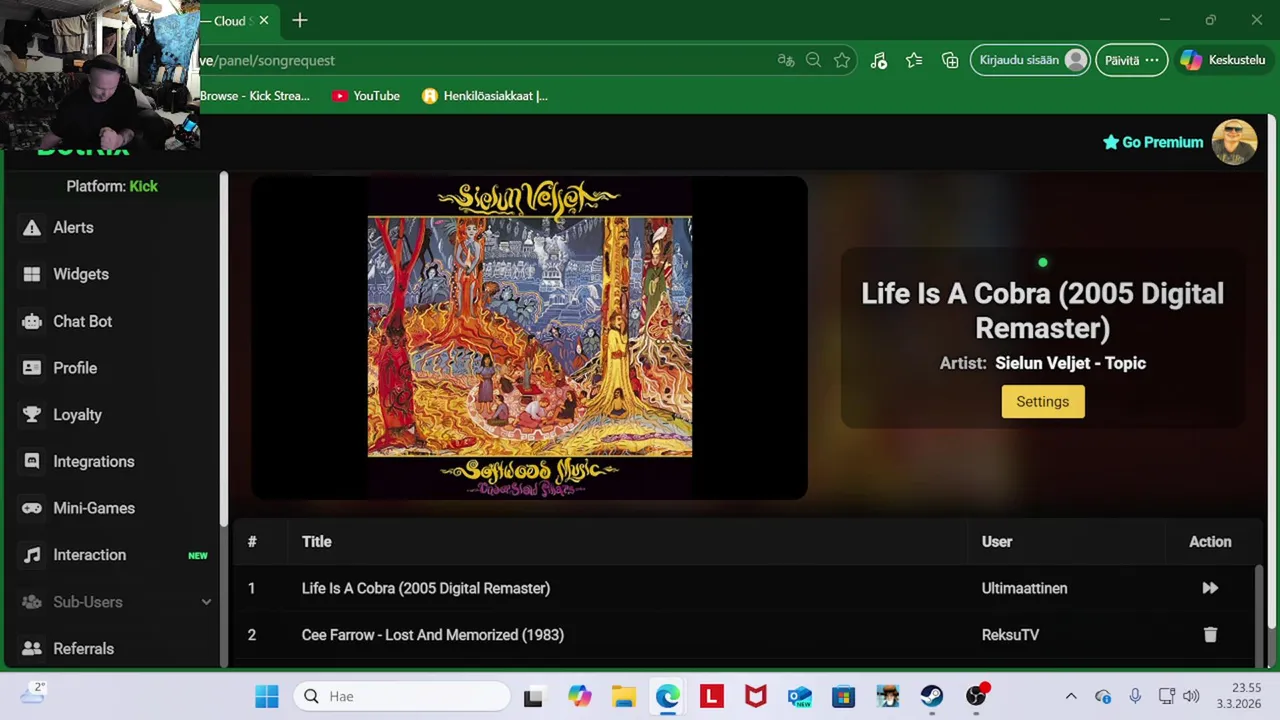1280x720 pixels.
Task: Open the volume speaker tray icon
Action: 1190,696
